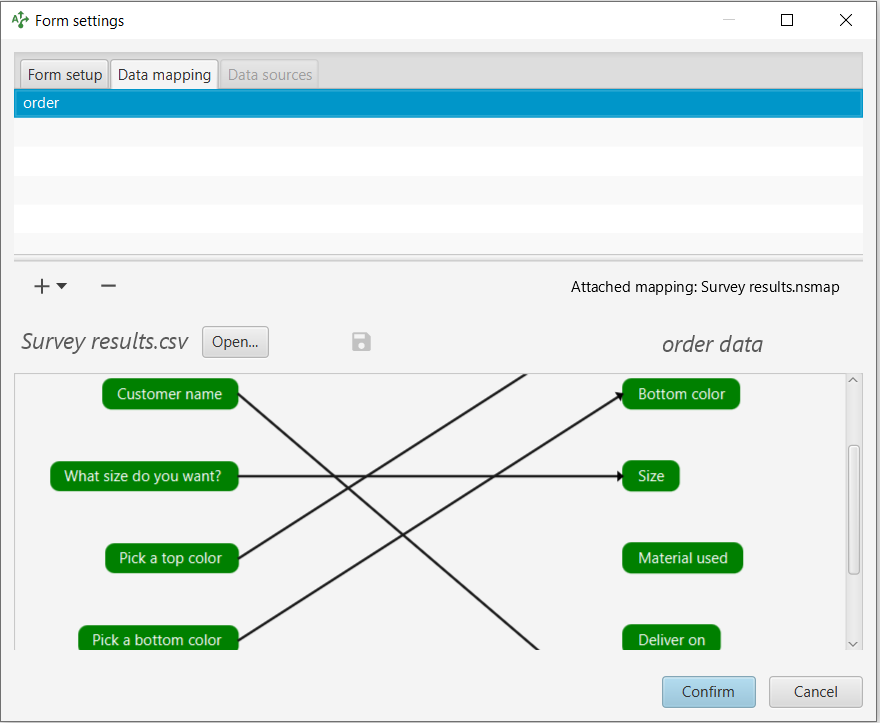The image size is (880, 723).
Task: Click the save mapping disk icon
Action: (x=361, y=341)
